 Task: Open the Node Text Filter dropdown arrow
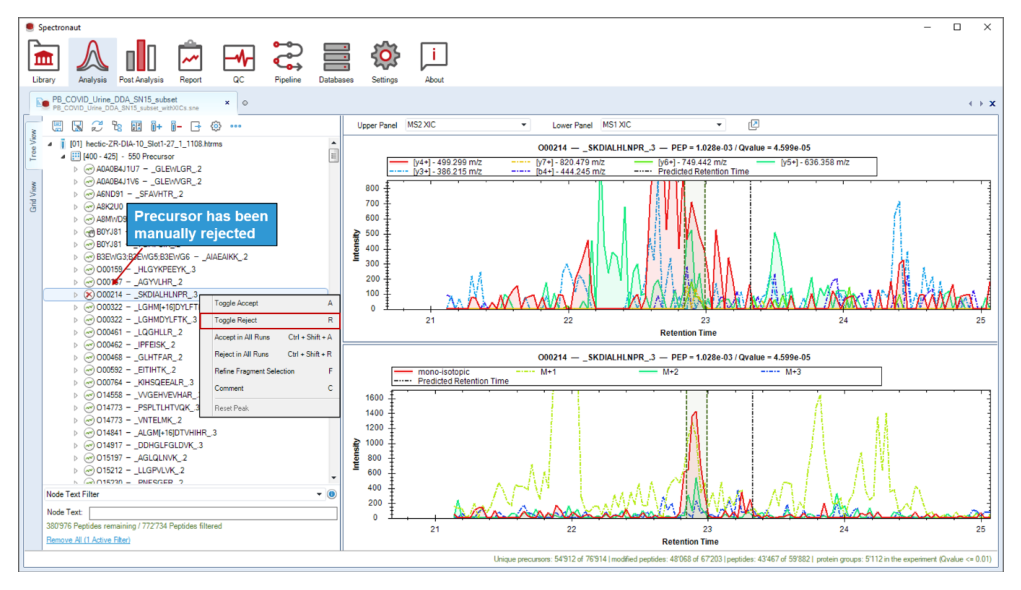pyautogui.click(x=319, y=494)
